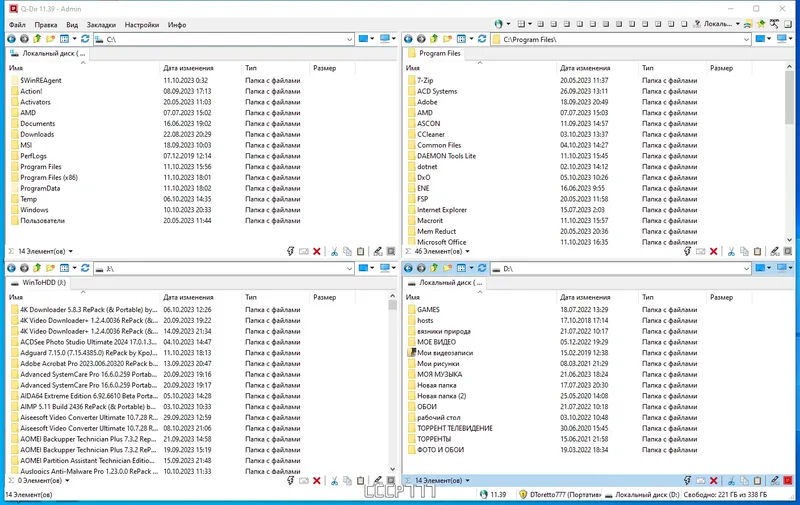Viewport: 800px width, 505px height.
Task: Select the Program Files (x86) folder
Action: pyautogui.click(x=49, y=178)
